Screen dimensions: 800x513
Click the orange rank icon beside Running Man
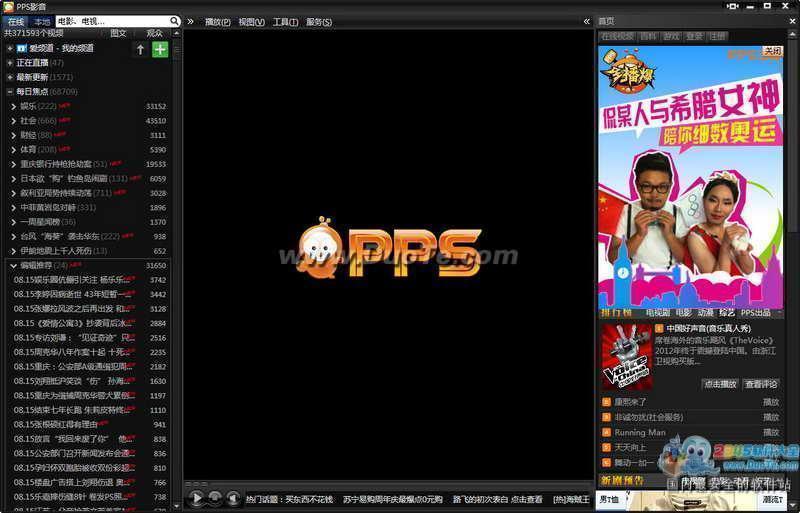(607, 432)
